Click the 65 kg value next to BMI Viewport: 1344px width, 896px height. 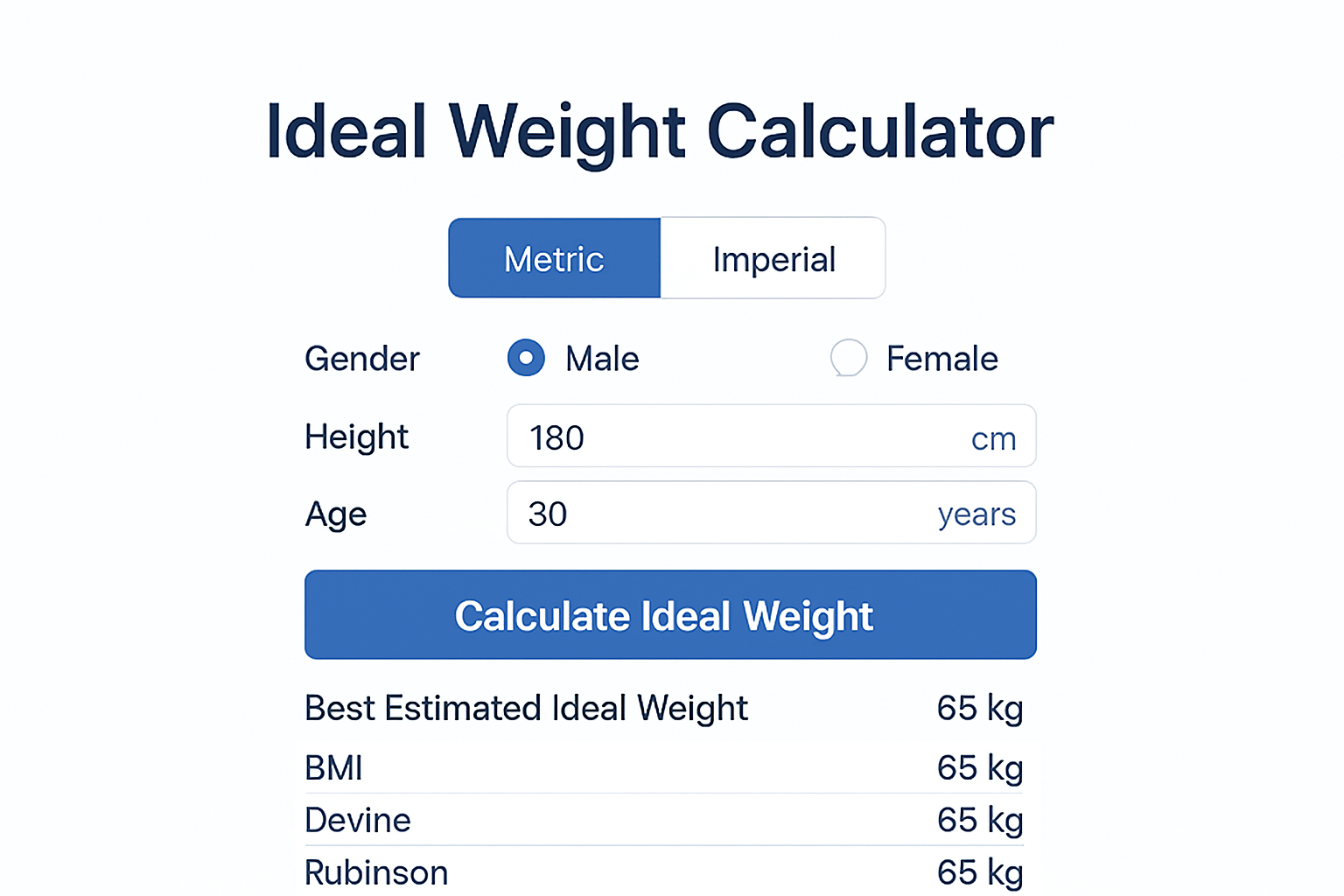click(980, 767)
